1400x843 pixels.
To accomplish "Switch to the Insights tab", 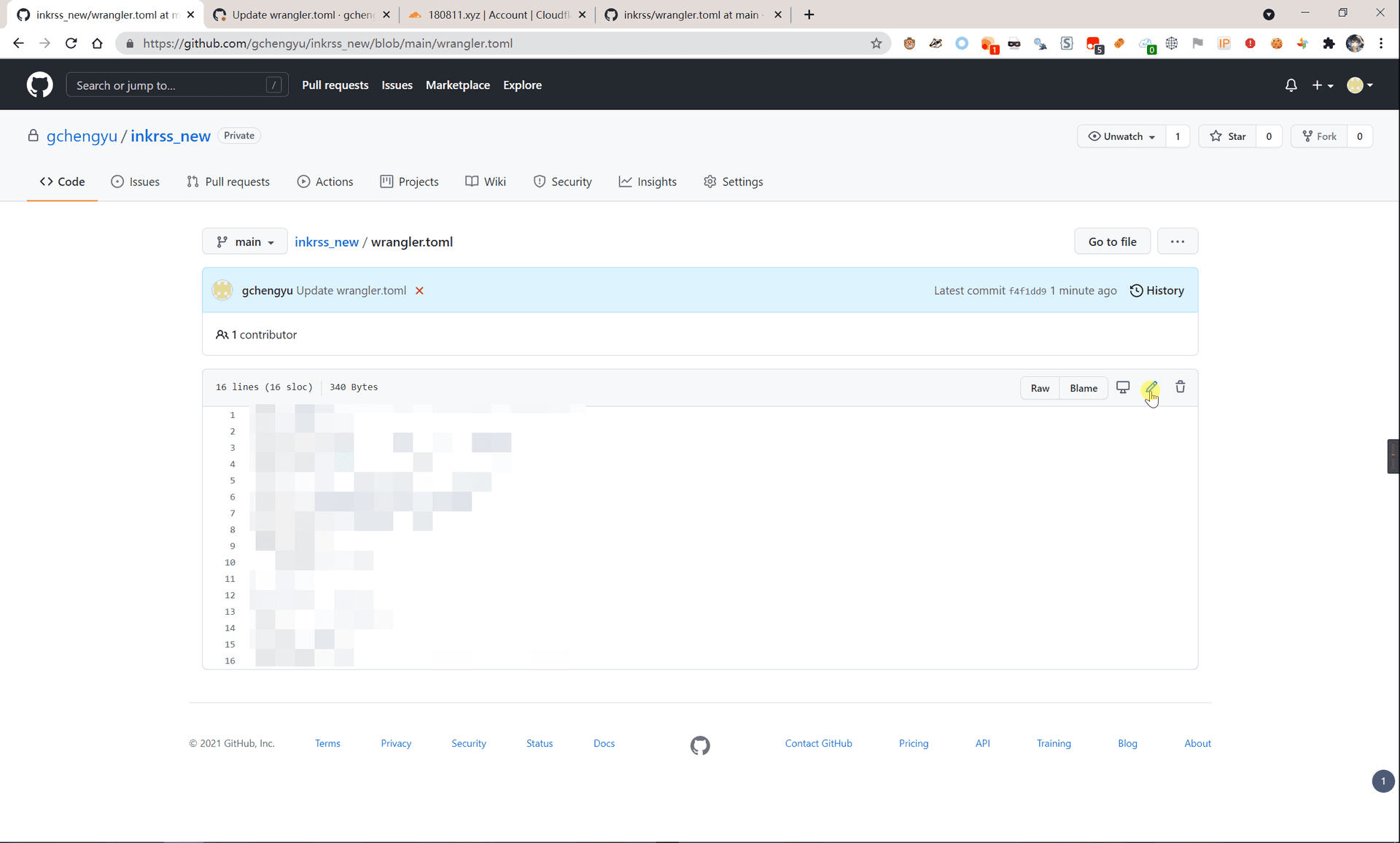I will (647, 182).
